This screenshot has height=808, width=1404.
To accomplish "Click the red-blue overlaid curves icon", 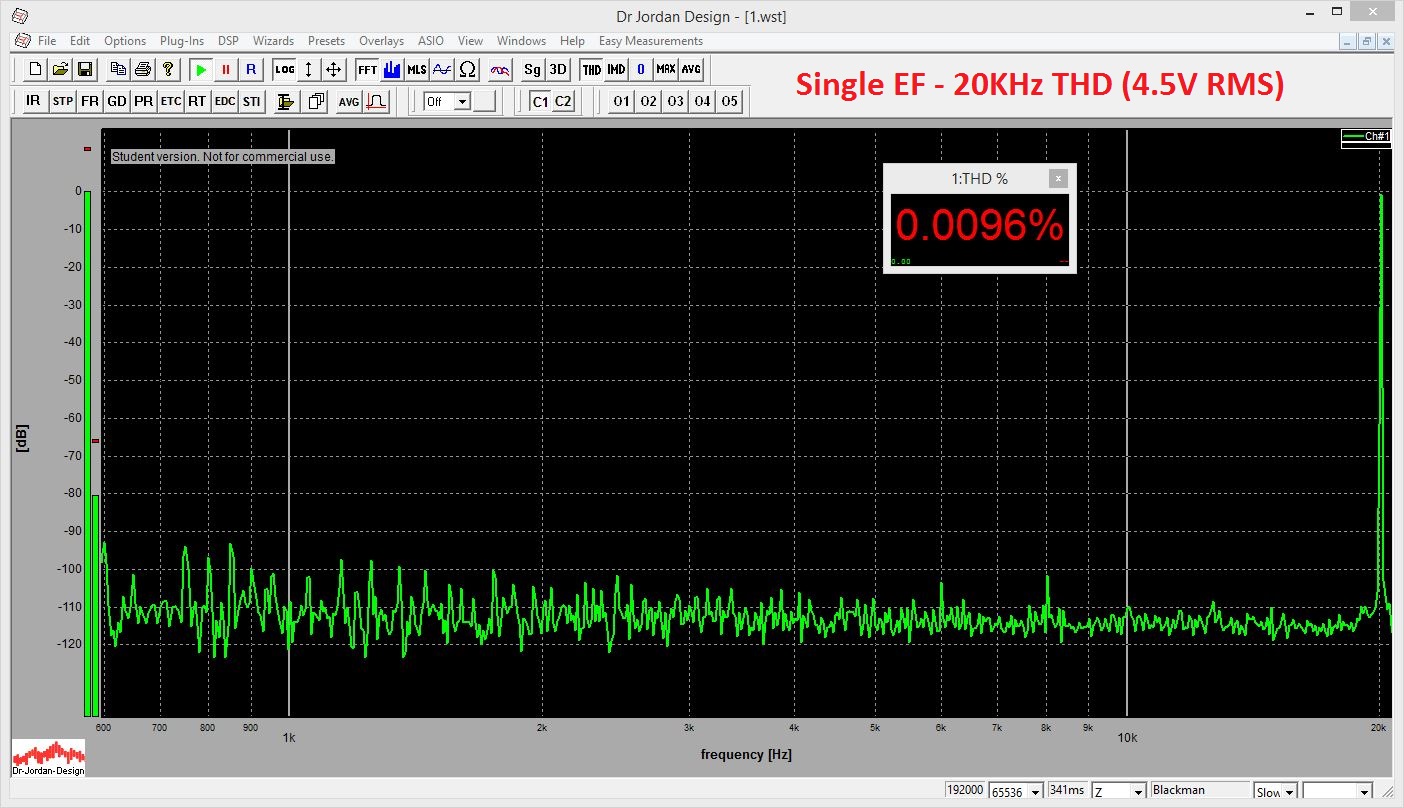I will [x=501, y=69].
